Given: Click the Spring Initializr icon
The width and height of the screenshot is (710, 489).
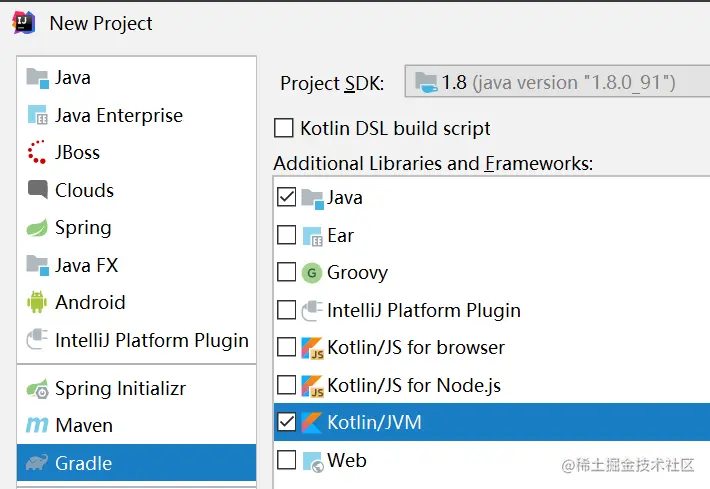Looking at the screenshot, I should click(38, 389).
